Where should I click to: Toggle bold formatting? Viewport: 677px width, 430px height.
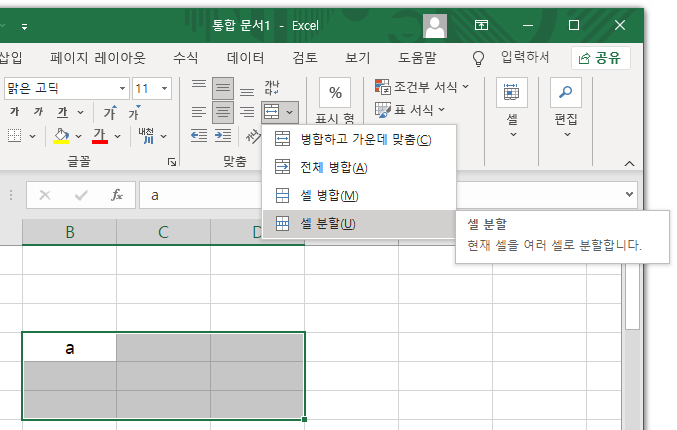point(15,112)
